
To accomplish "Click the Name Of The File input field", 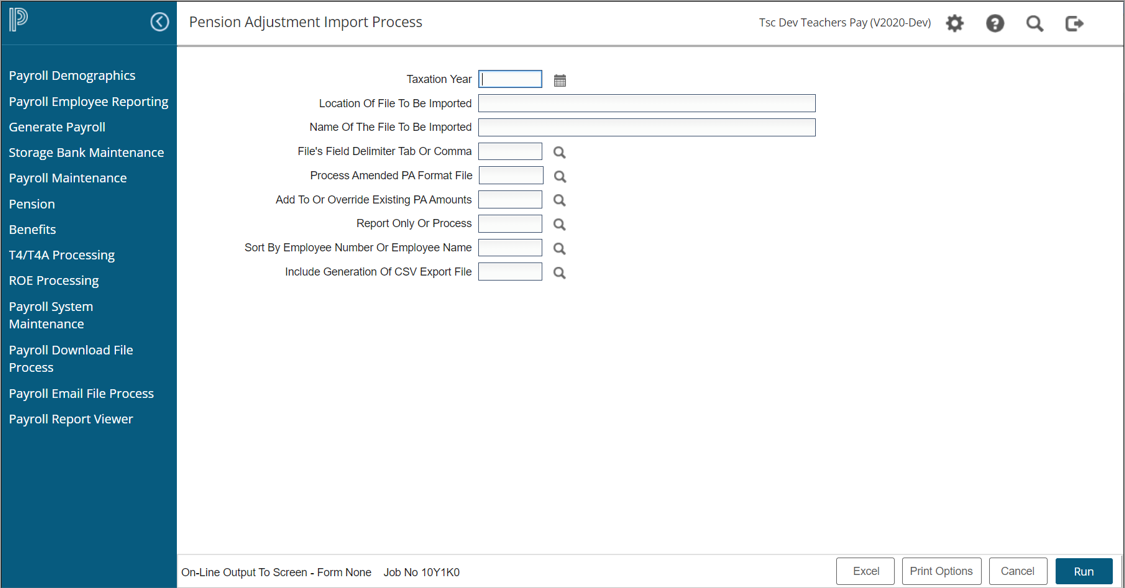I will (646, 127).
